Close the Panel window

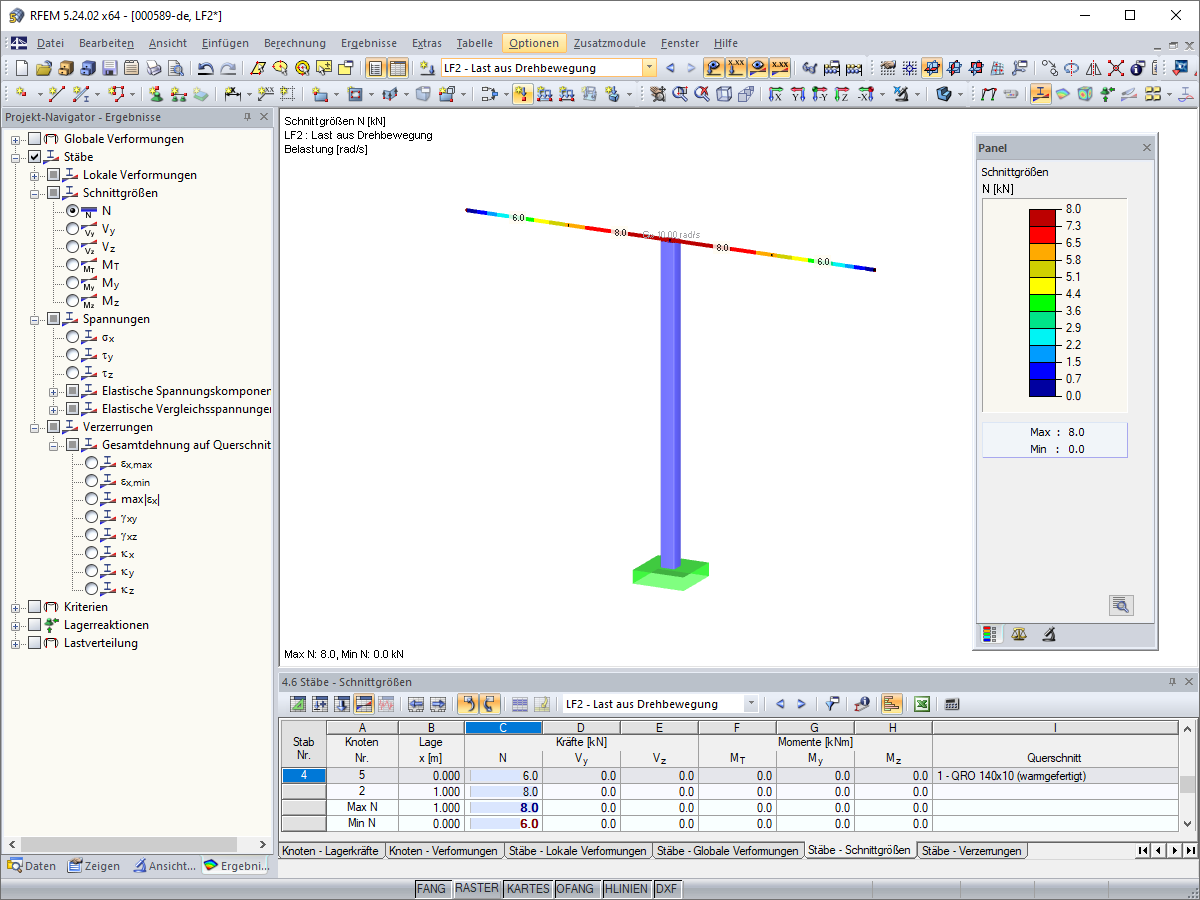1147,148
